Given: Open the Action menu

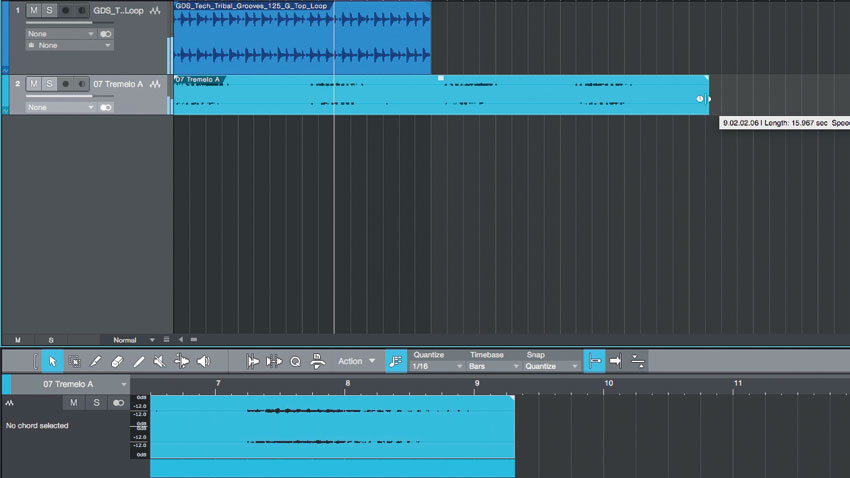Looking at the screenshot, I should 356,361.
